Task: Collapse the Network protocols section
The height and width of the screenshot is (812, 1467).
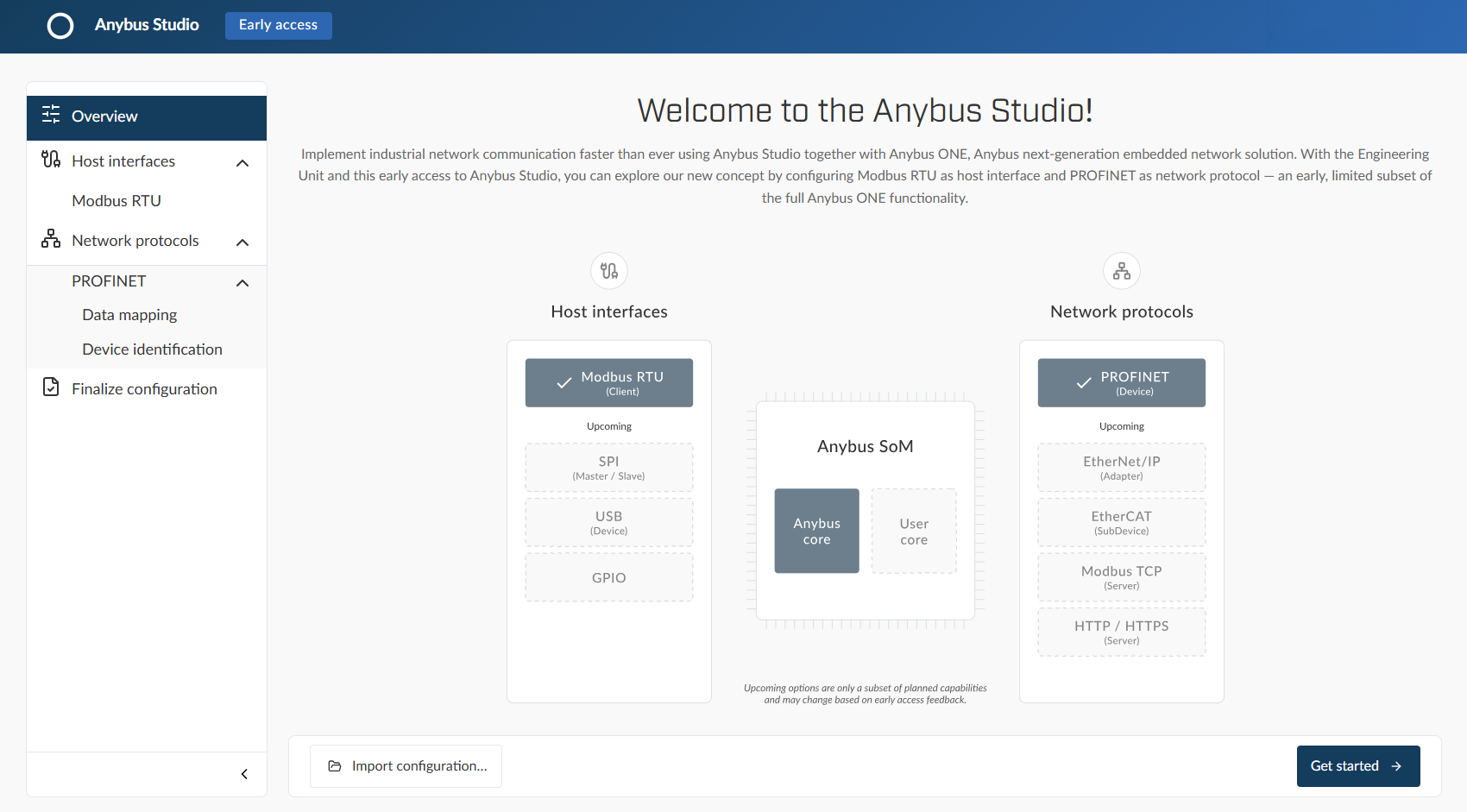Action: (242, 242)
